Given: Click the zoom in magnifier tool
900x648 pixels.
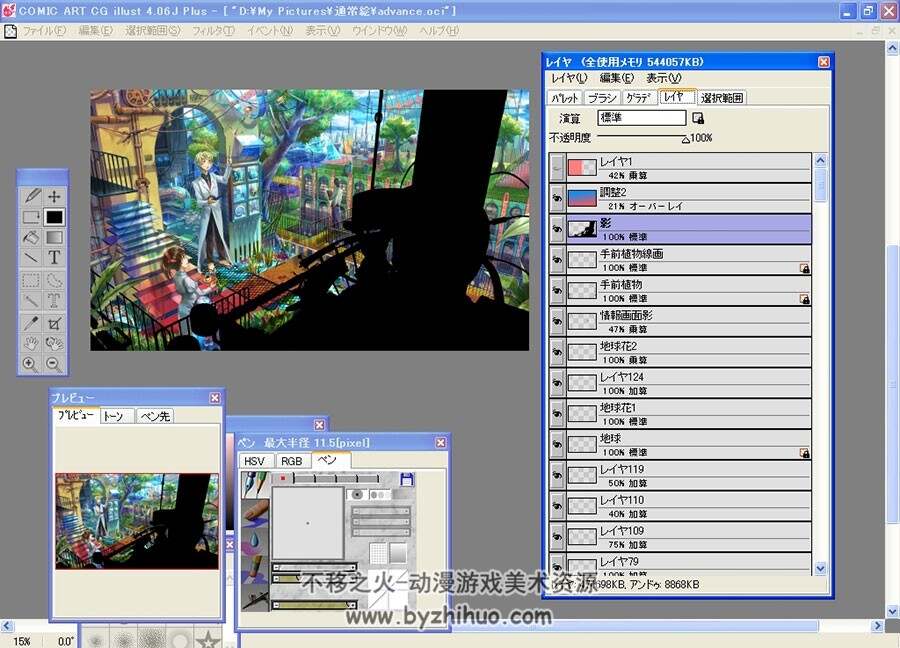Looking at the screenshot, I should pos(30,364).
